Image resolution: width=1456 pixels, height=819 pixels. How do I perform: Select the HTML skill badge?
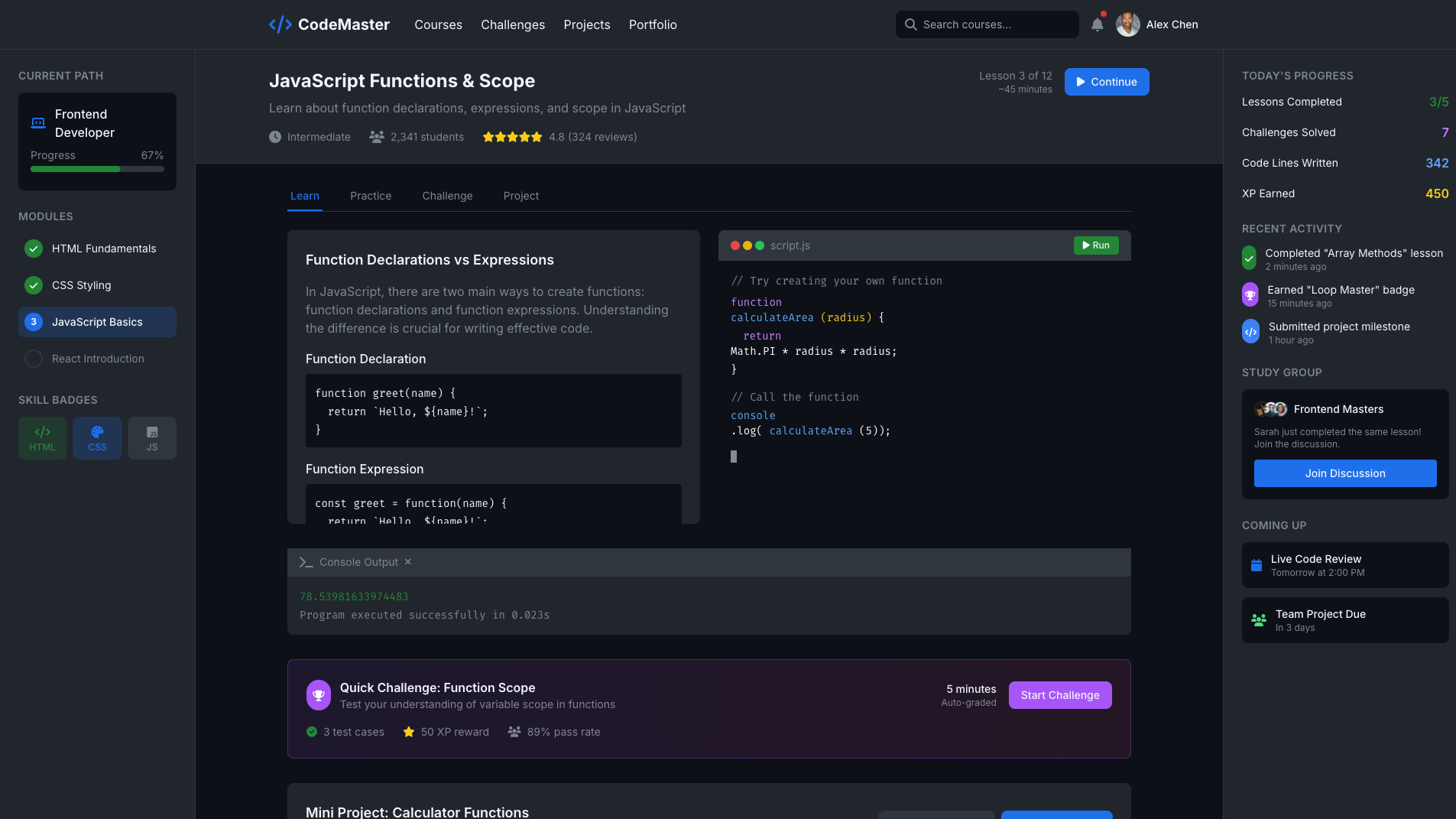coord(42,437)
